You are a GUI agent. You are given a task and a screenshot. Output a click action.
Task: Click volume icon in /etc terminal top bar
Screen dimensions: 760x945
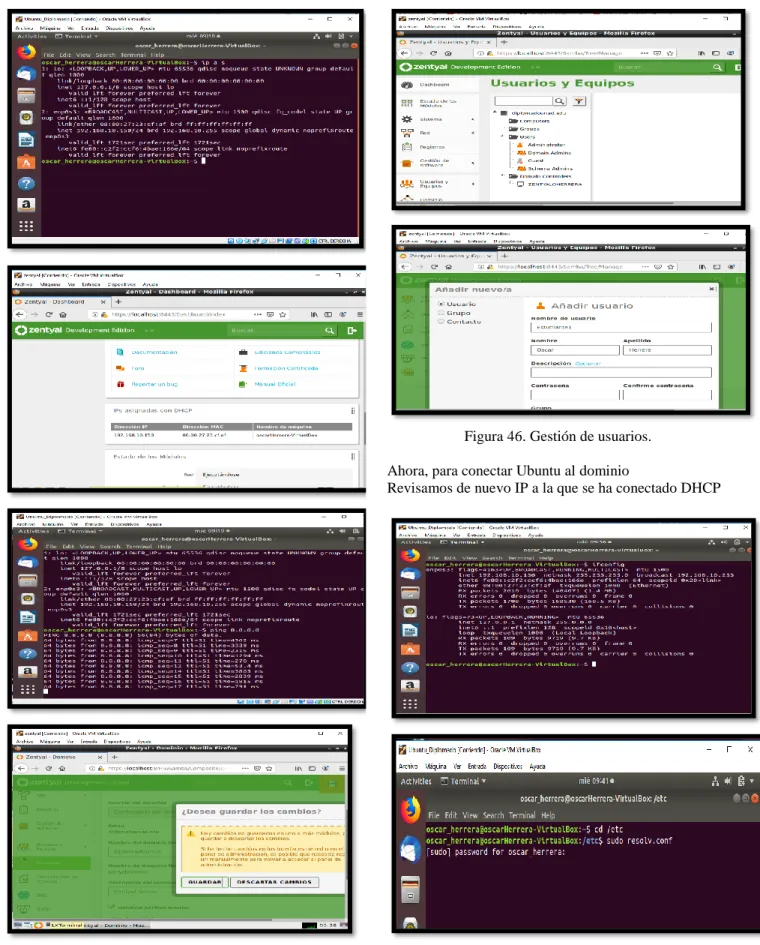tap(727, 781)
